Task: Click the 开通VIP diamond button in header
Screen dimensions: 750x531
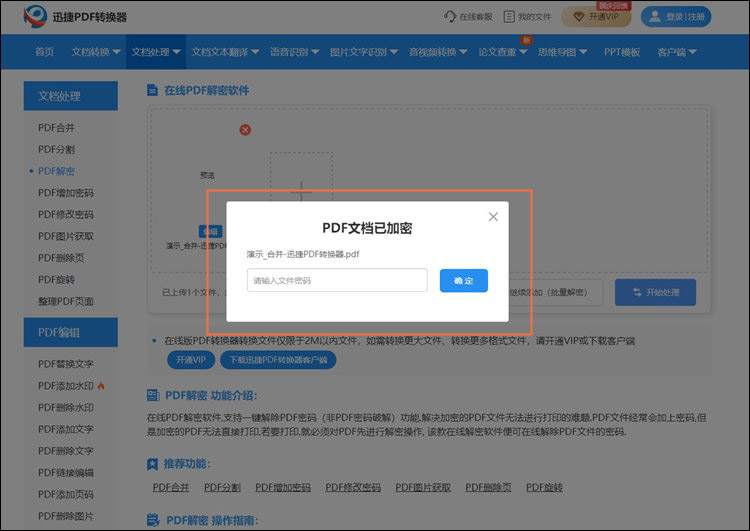Action: (x=596, y=17)
